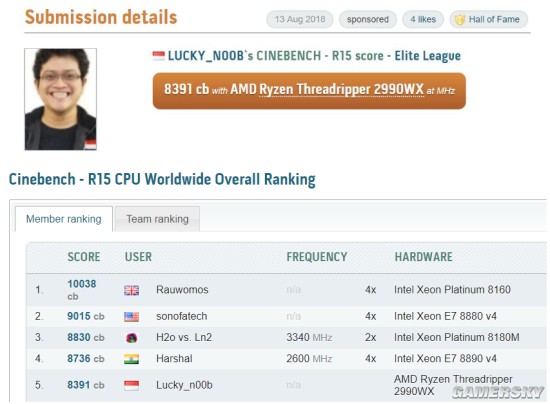This screenshot has width=550, height=404.
Task: Open user Rauwomos profile link
Action: (x=182, y=290)
